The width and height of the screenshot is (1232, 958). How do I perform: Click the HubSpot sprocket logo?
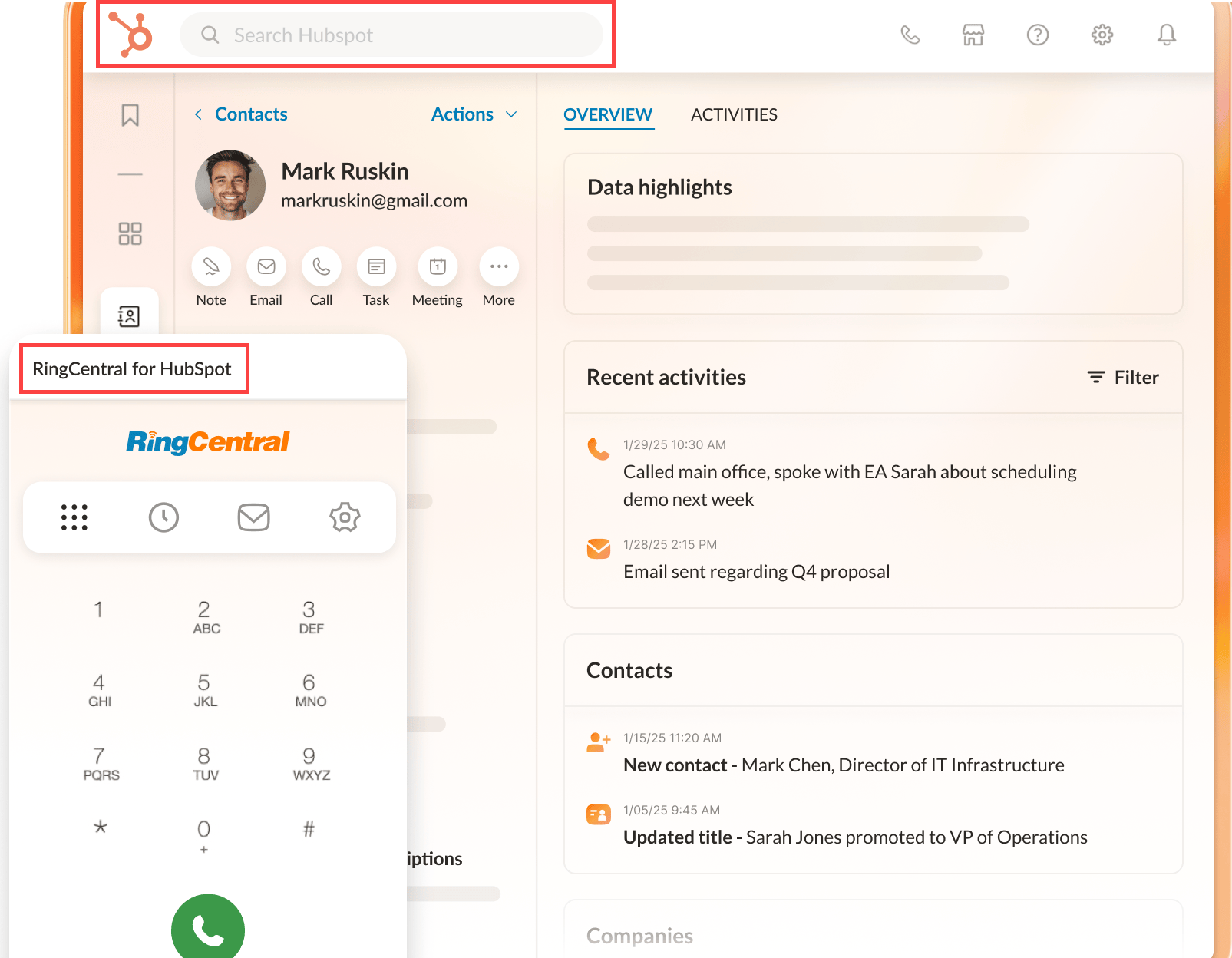[130, 35]
